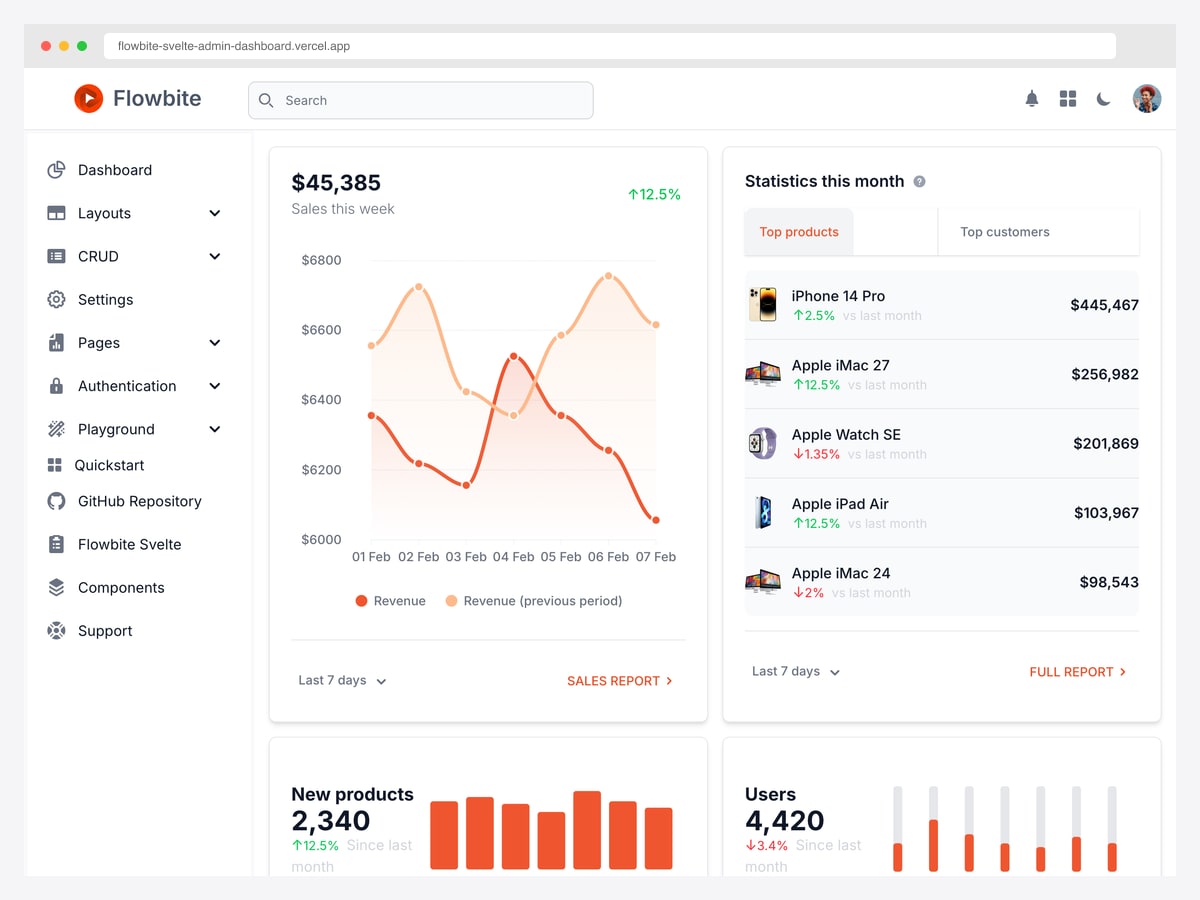Image resolution: width=1200 pixels, height=900 pixels.
Task: Switch to Top customers tab
Action: (x=1005, y=232)
